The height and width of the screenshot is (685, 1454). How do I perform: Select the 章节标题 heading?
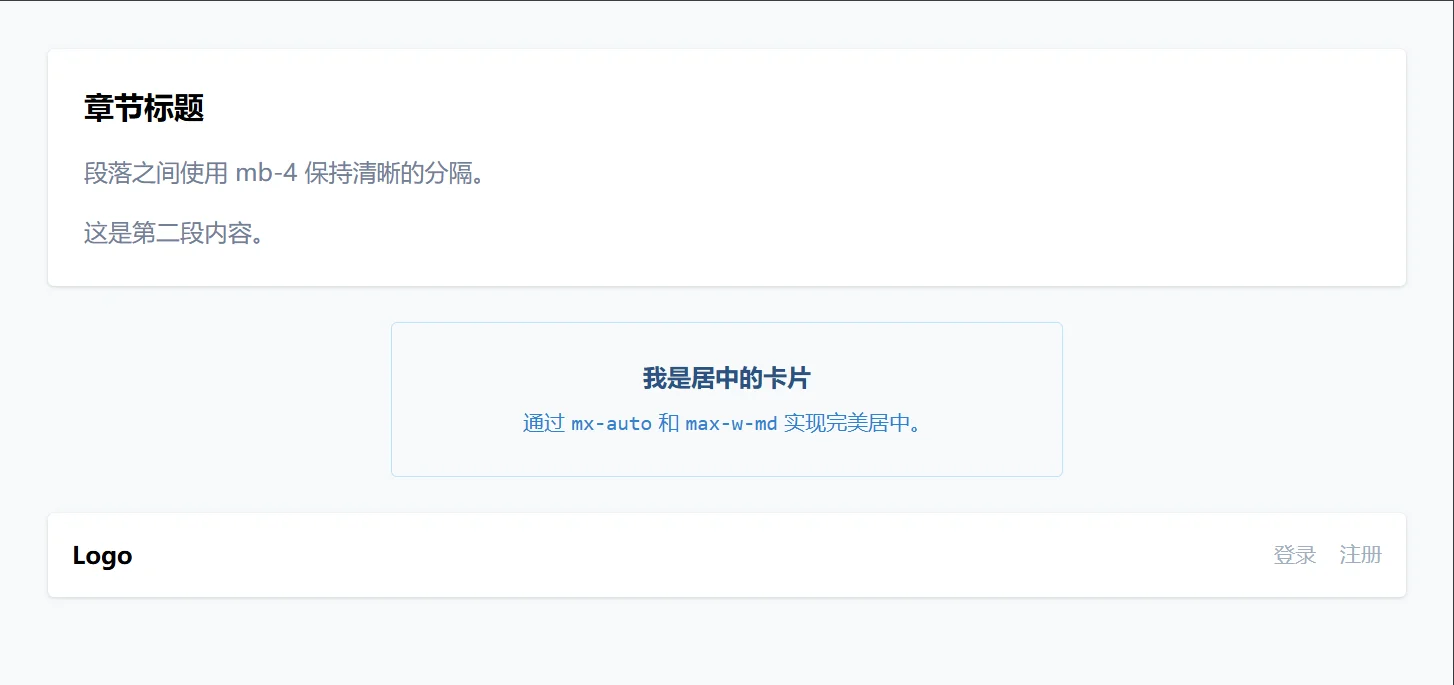click(x=144, y=108)
